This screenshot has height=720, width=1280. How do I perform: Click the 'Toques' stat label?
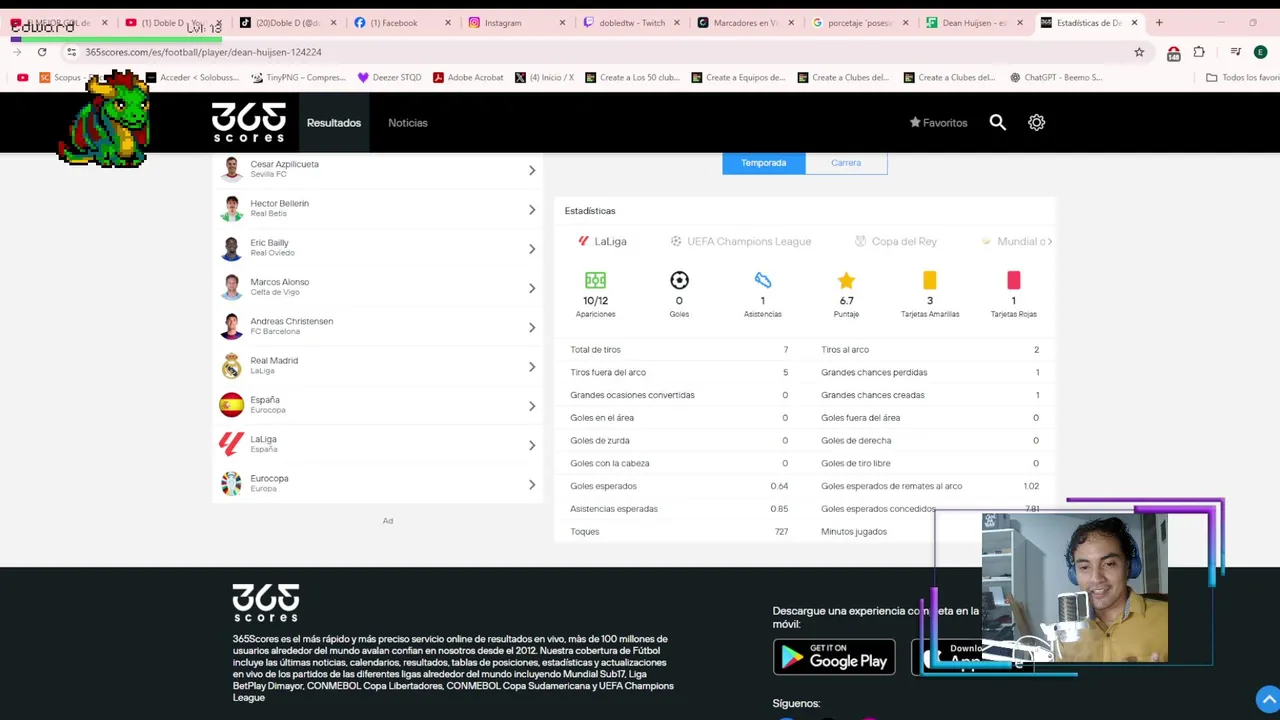[584, 532]
